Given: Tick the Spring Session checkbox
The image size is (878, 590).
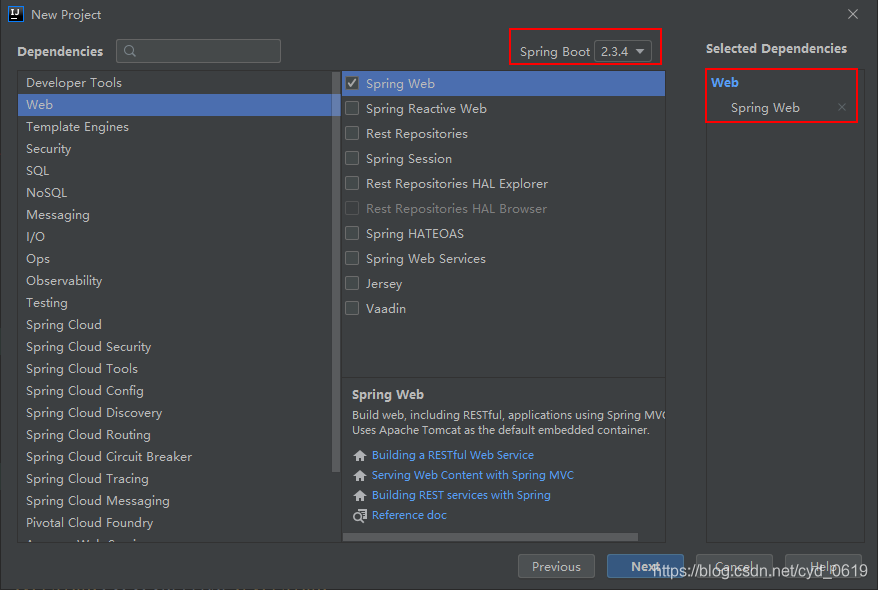Looking at the screenshot, I should (x=352, y=158).
